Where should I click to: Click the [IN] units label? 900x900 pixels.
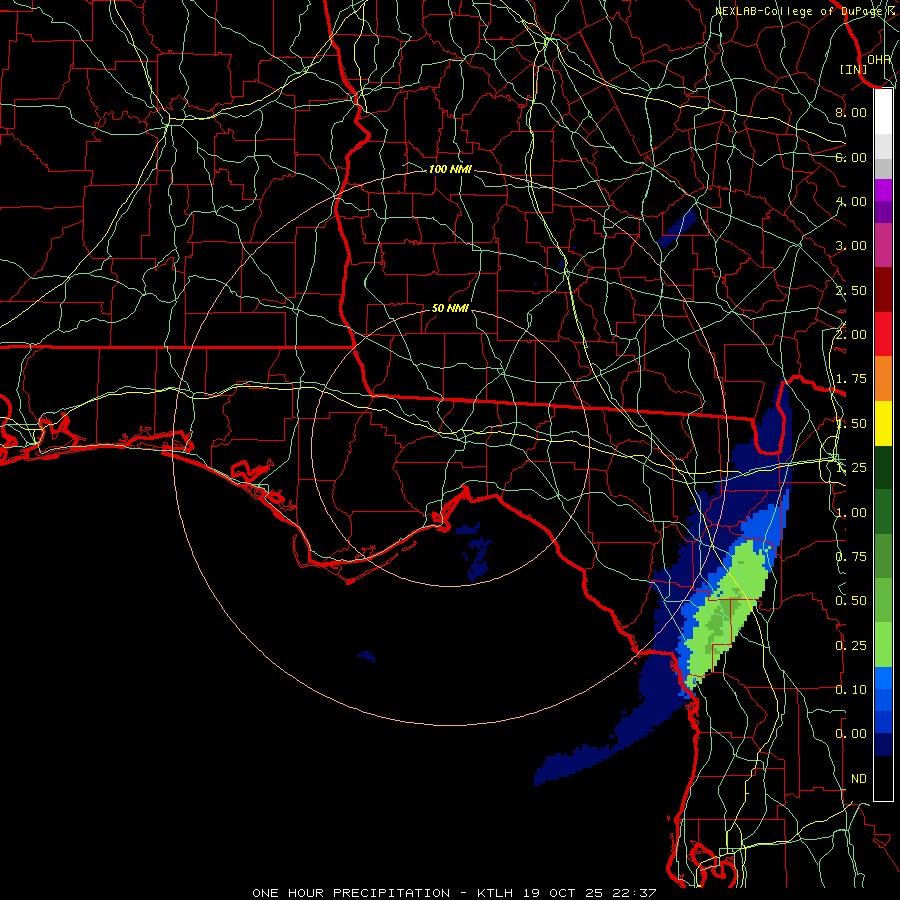(x=854, y=69)
